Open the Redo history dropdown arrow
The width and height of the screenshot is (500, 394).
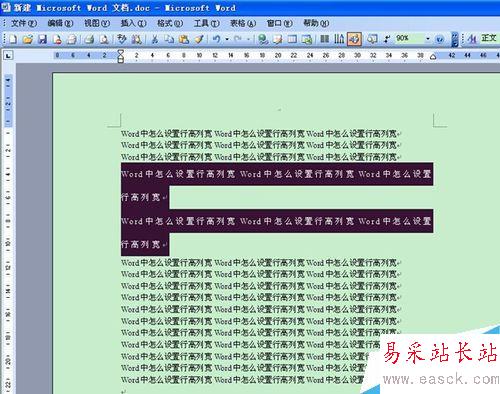pyautogui.click(x=248, y=39)
